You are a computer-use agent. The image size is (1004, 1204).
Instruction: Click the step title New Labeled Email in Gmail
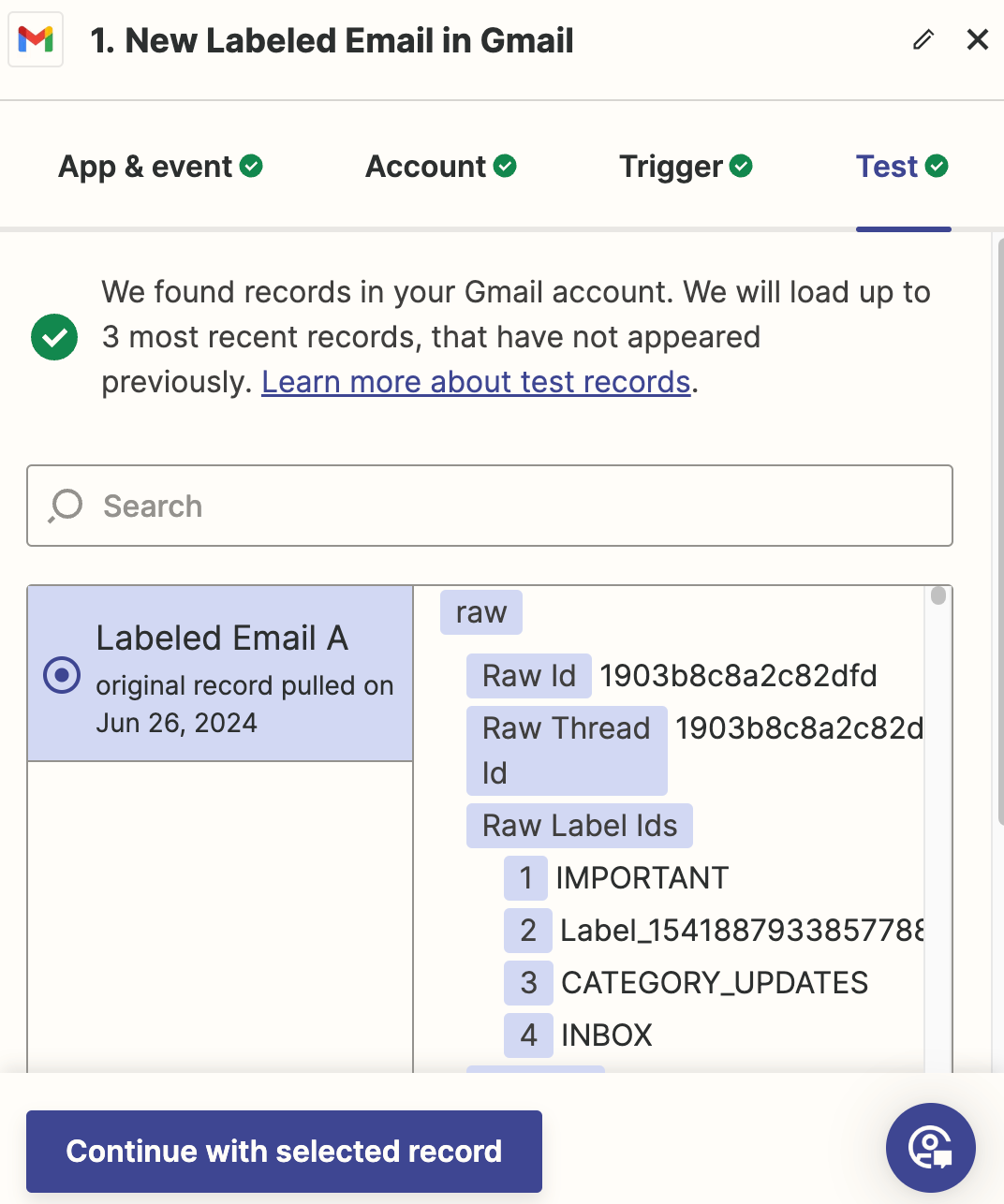pyautogui.click(x=332, y=40)
